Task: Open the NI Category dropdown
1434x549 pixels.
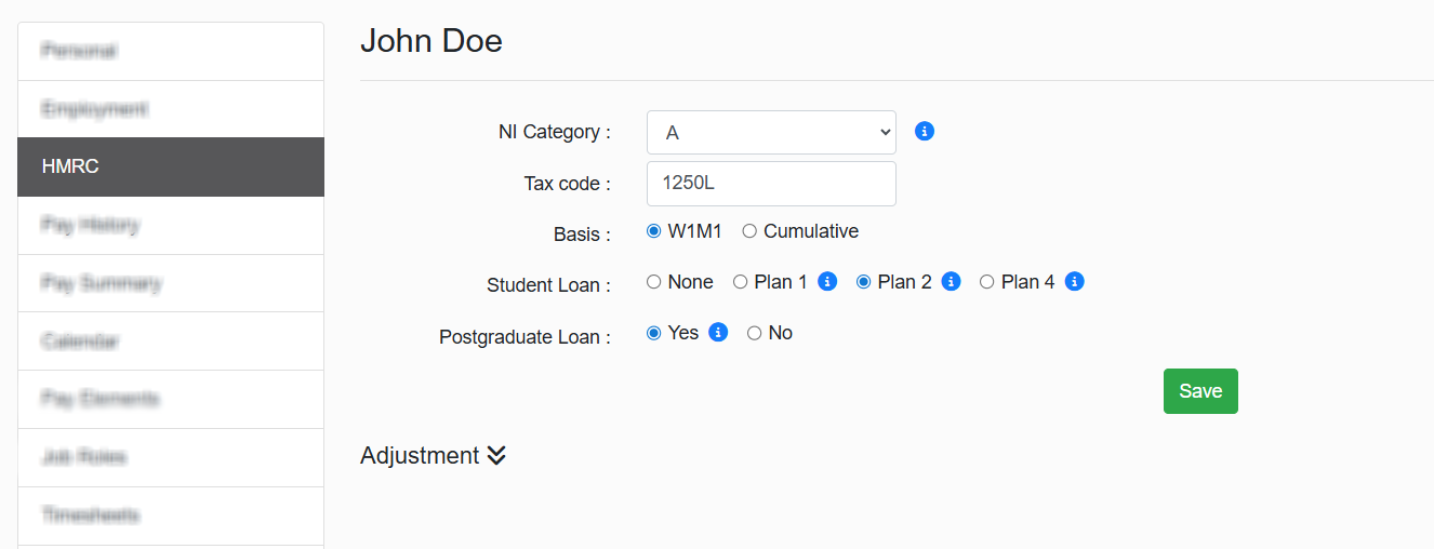Action: 771,132
